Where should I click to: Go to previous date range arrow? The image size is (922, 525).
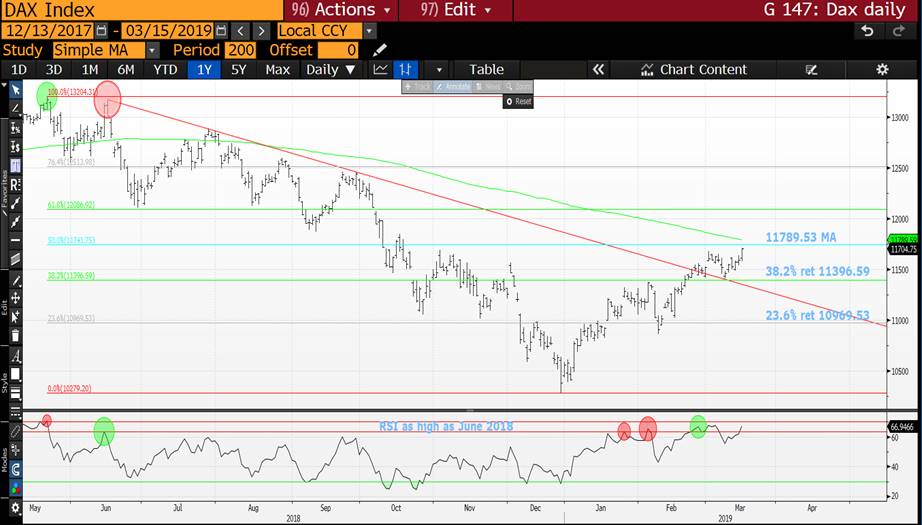tap(240, 31)
